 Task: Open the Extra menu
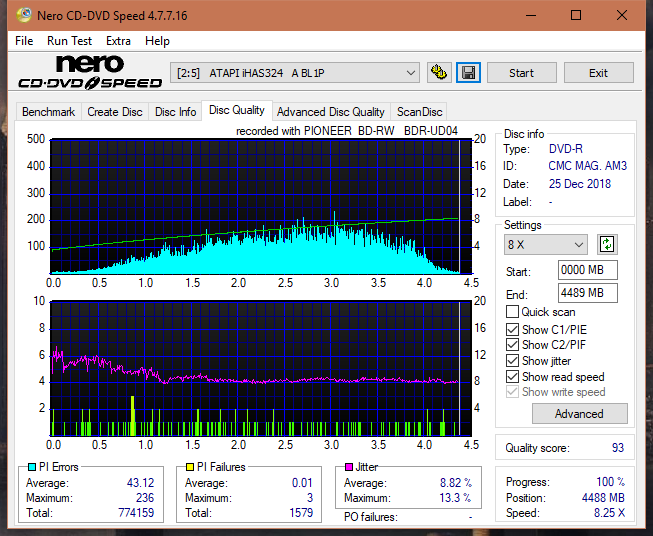tap(118, 41)
